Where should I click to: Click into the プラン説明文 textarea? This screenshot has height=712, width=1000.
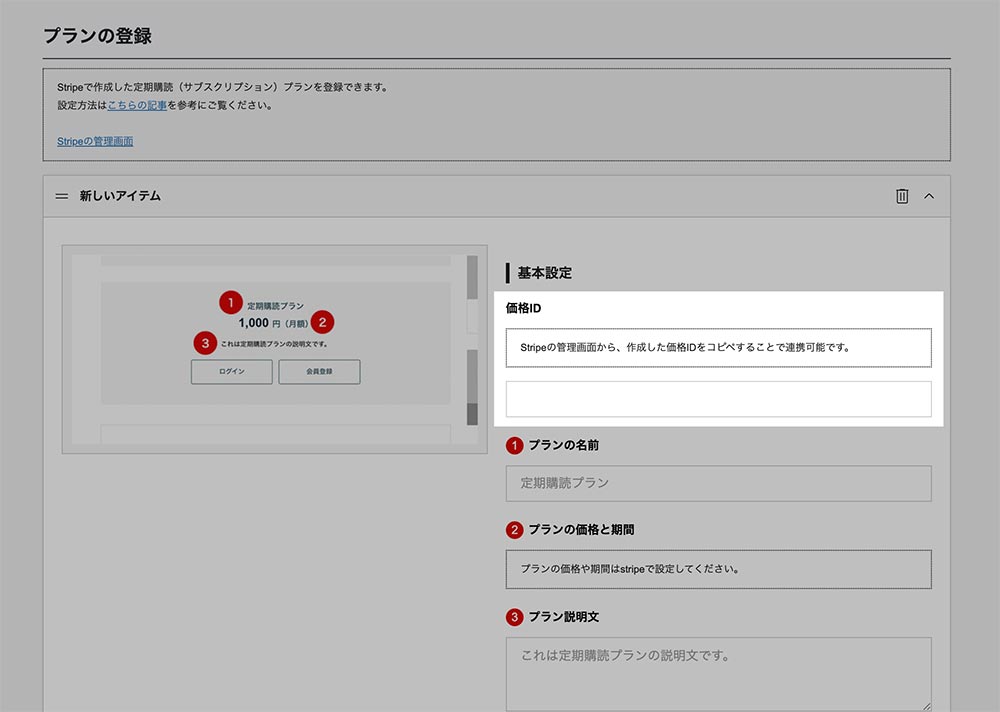coord(718,673)
